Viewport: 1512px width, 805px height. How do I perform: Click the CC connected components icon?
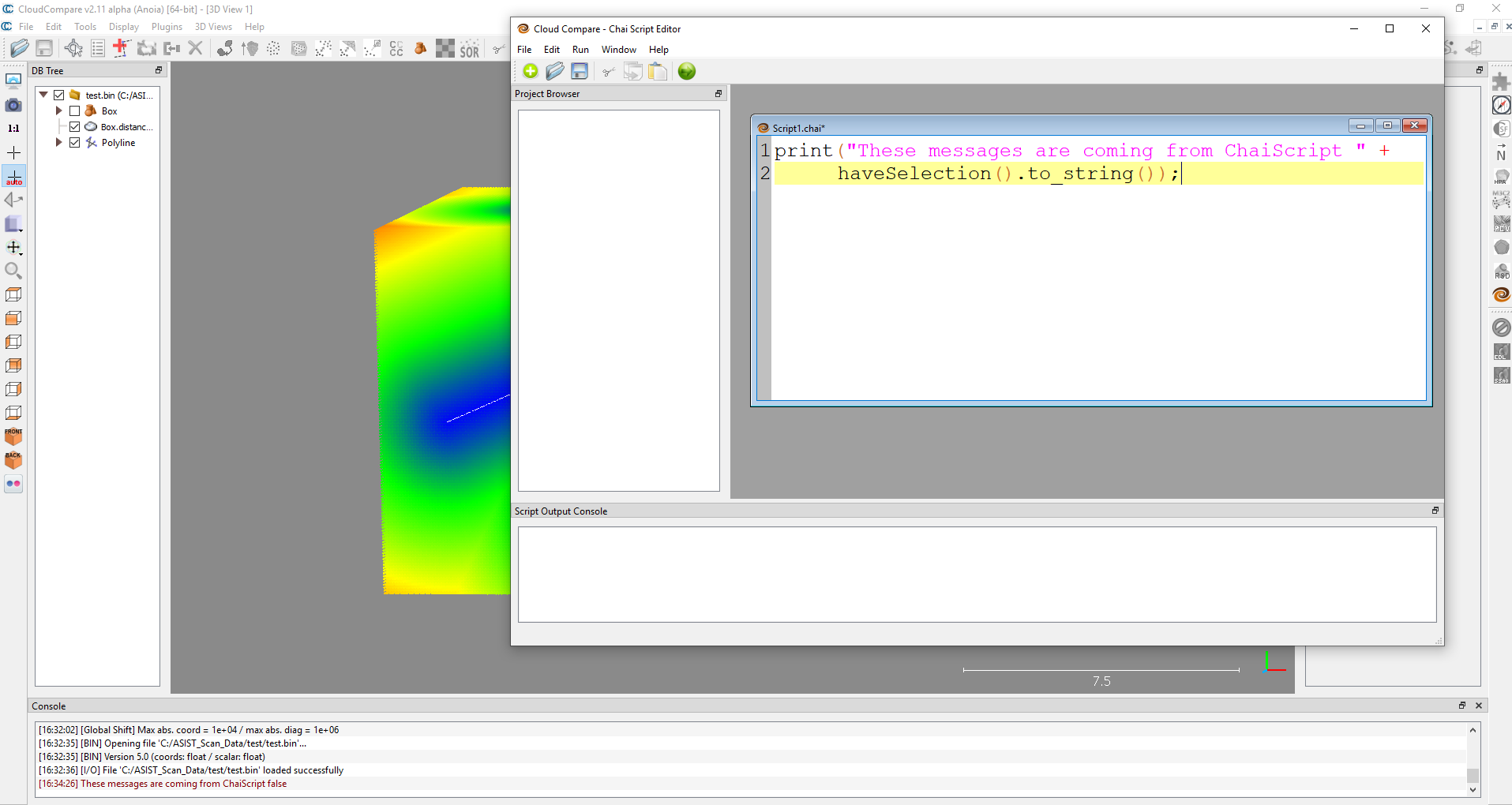pos(396,48)
